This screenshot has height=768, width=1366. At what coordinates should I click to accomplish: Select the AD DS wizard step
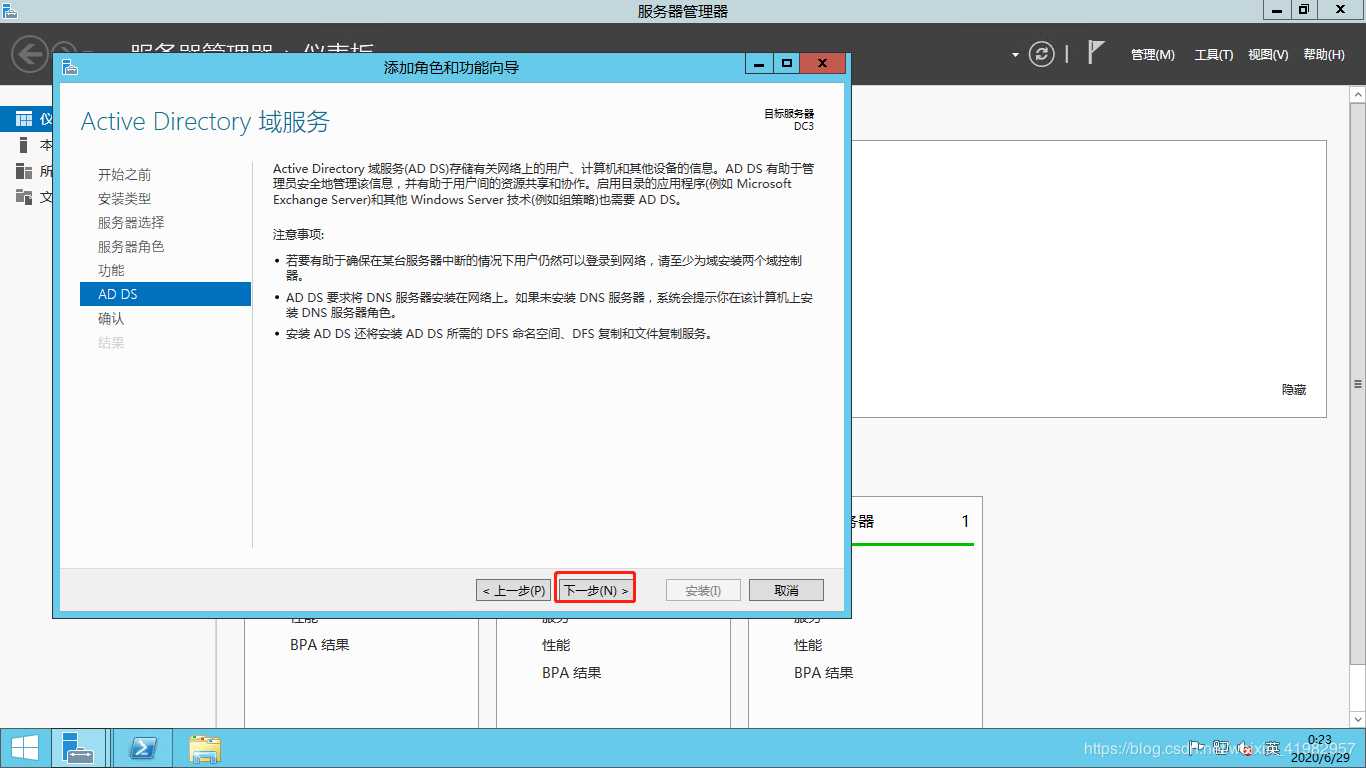coord(165,294)
